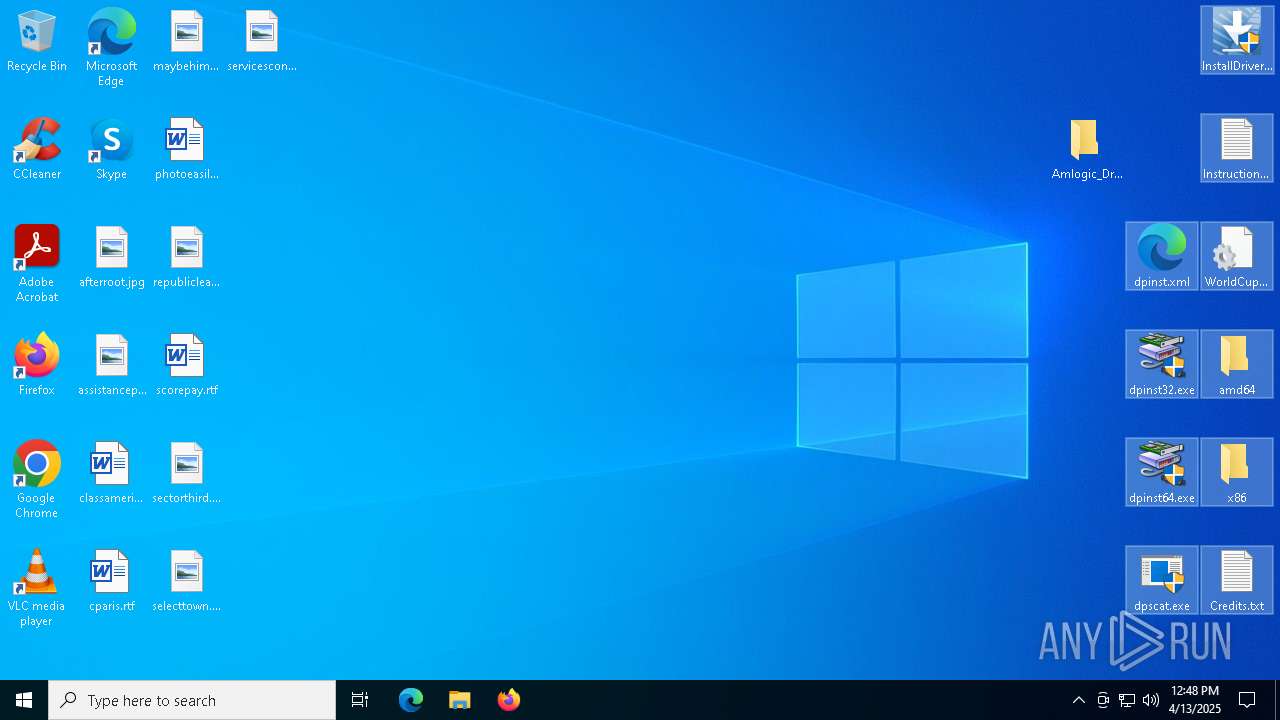Open the volume tray icon
The height and width of the screenshot is (720, 1280).
1151,700
